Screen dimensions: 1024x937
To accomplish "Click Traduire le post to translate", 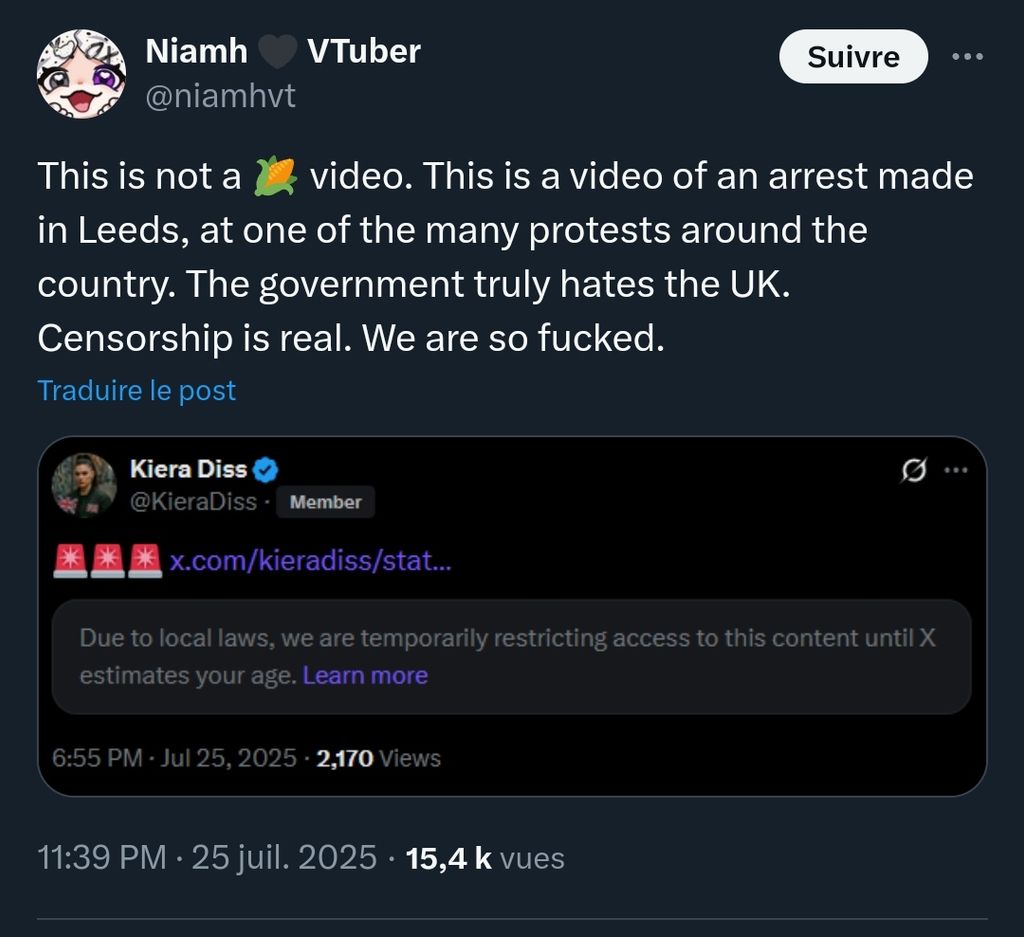I will pyautogui.click(x=136, y=390).
